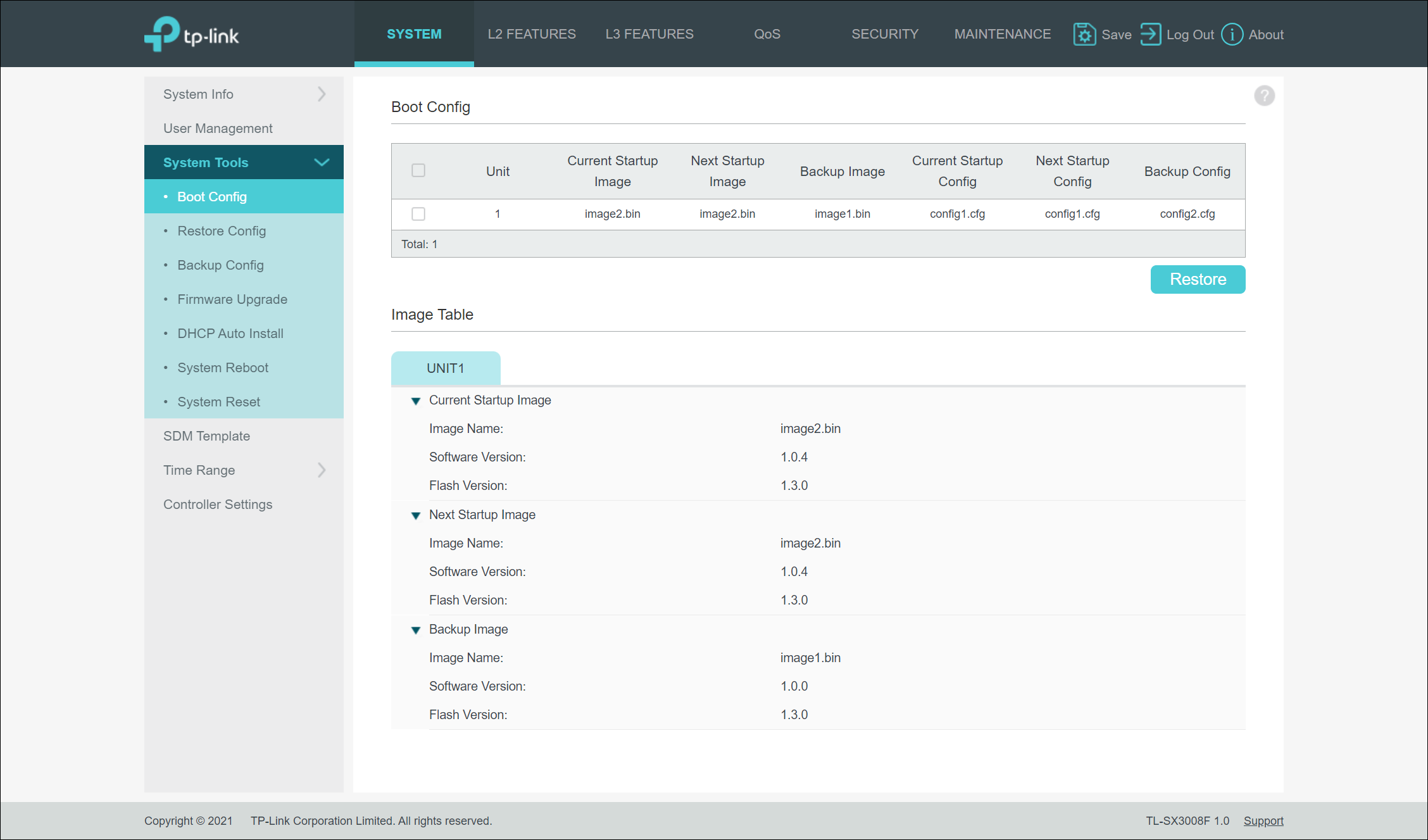Open Firmware Upgrade in sidebar
1428x840 pixels.
232,299
